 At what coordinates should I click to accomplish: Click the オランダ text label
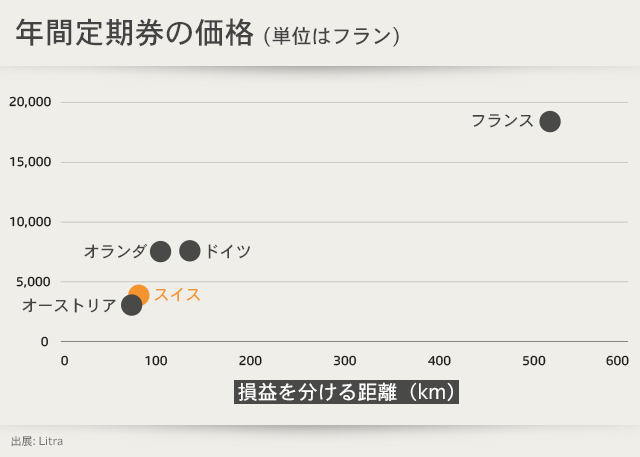point(115,251)
